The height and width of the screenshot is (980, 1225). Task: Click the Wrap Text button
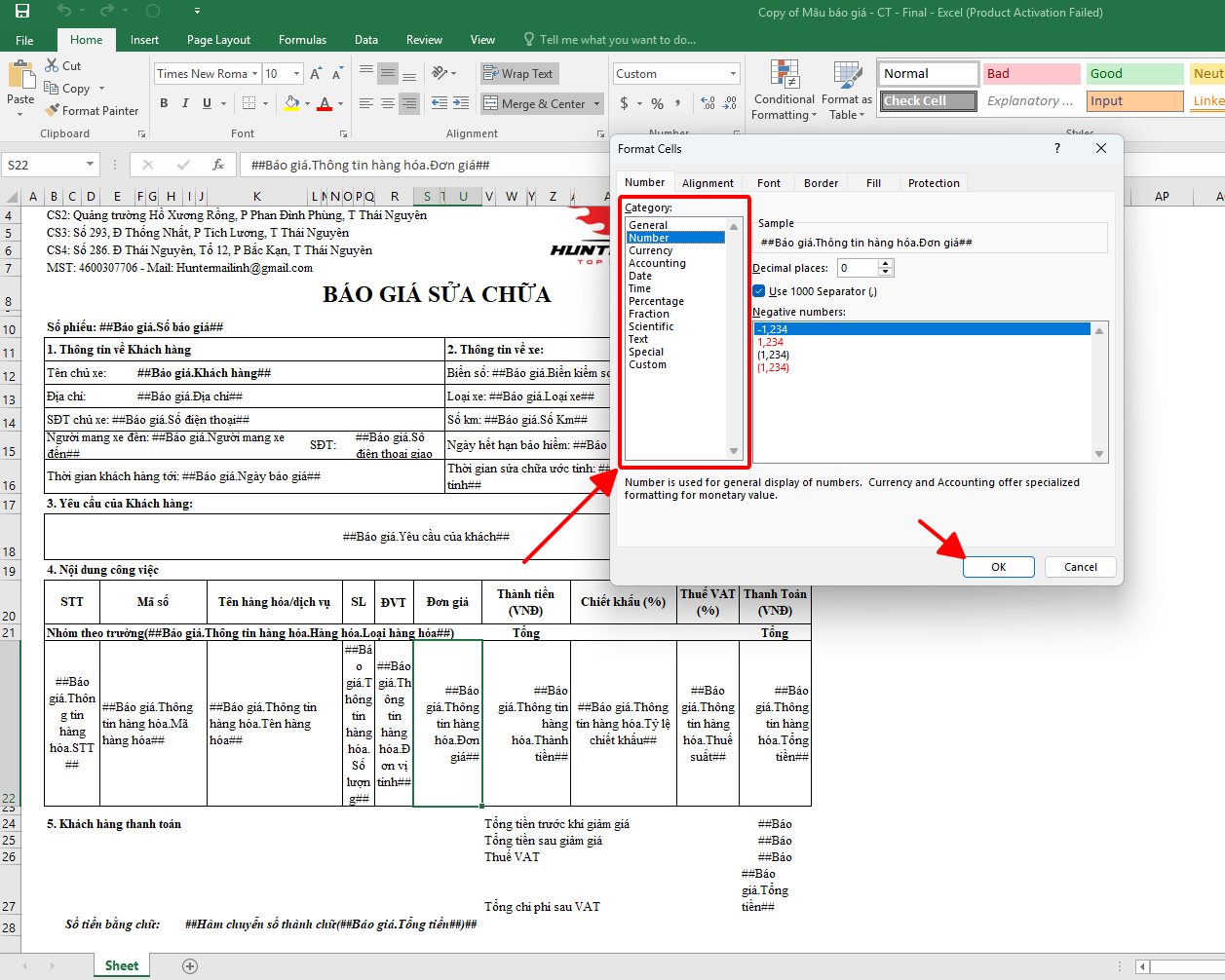coord(518,74)
